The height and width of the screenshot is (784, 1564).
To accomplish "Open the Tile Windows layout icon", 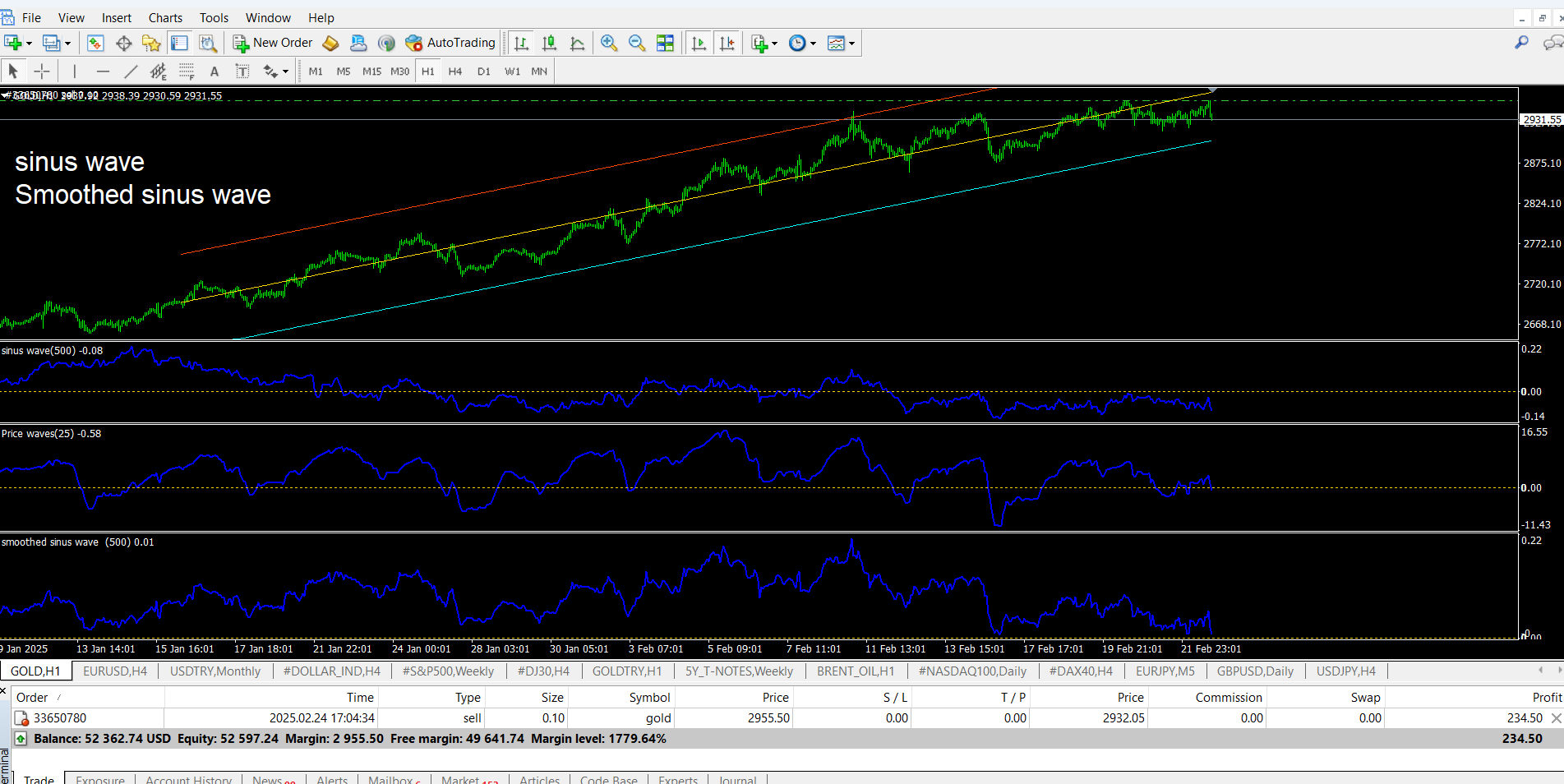I will (x=665, y=43).
